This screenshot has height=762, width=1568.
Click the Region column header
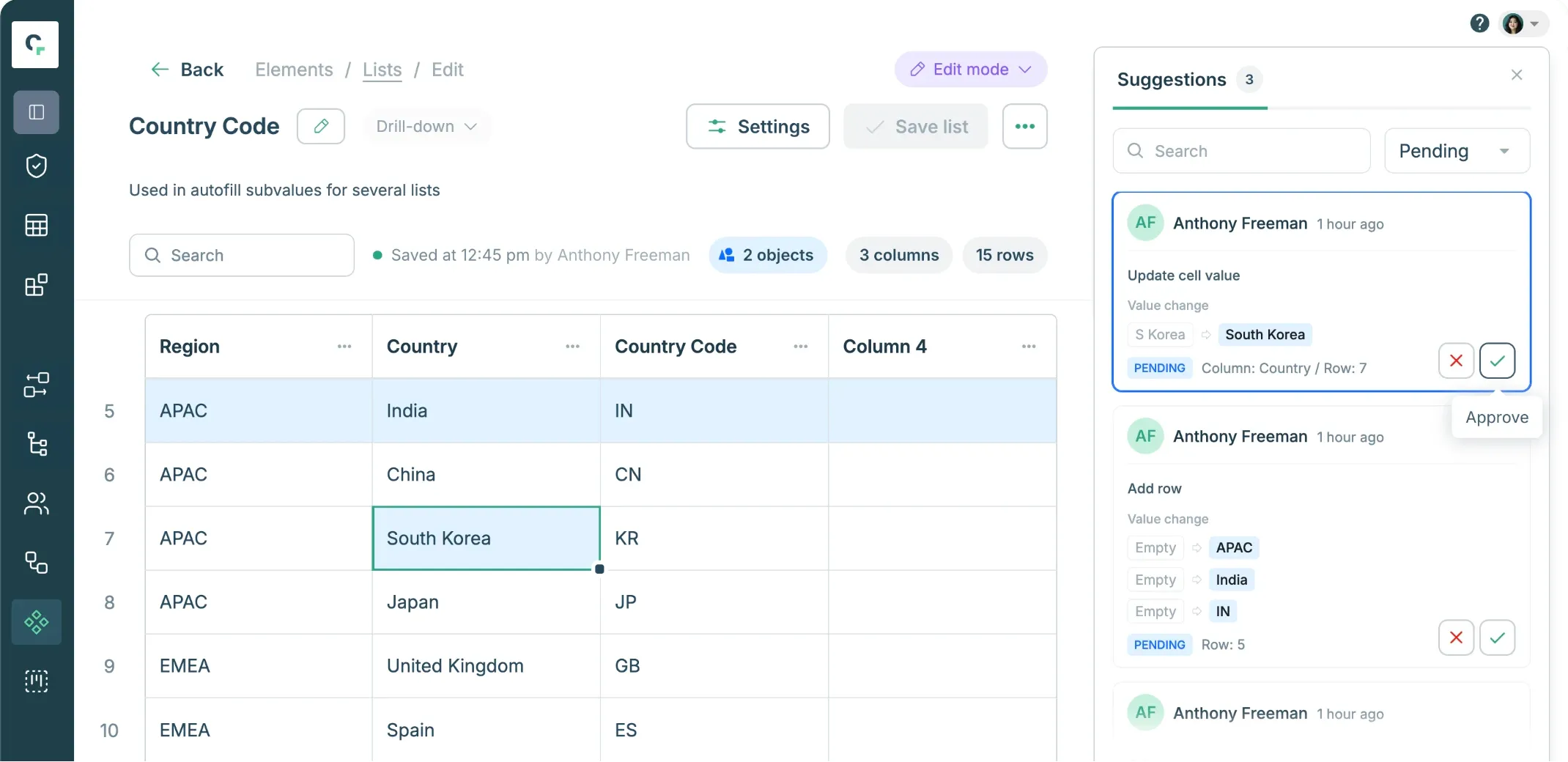(x=259, y=347)
